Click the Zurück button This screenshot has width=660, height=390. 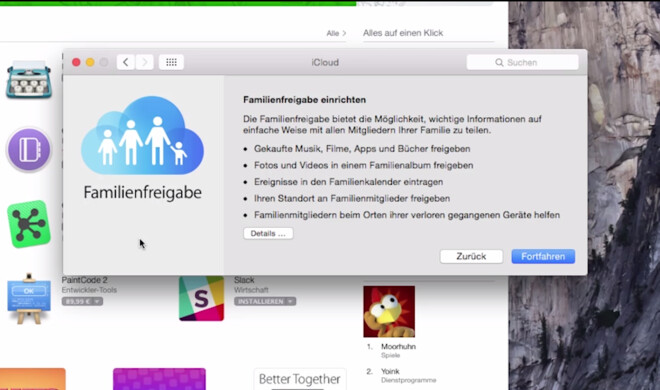(x=471, y=256)
